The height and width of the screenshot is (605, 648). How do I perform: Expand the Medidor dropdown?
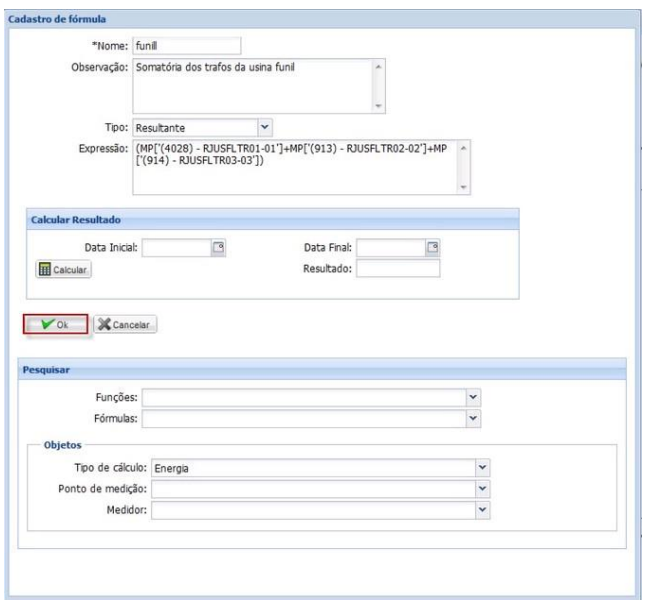coord(482,510)
